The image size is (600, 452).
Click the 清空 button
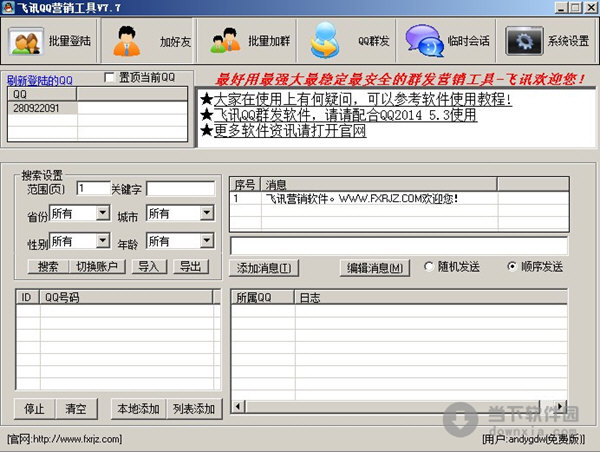[x=76, y=409]
